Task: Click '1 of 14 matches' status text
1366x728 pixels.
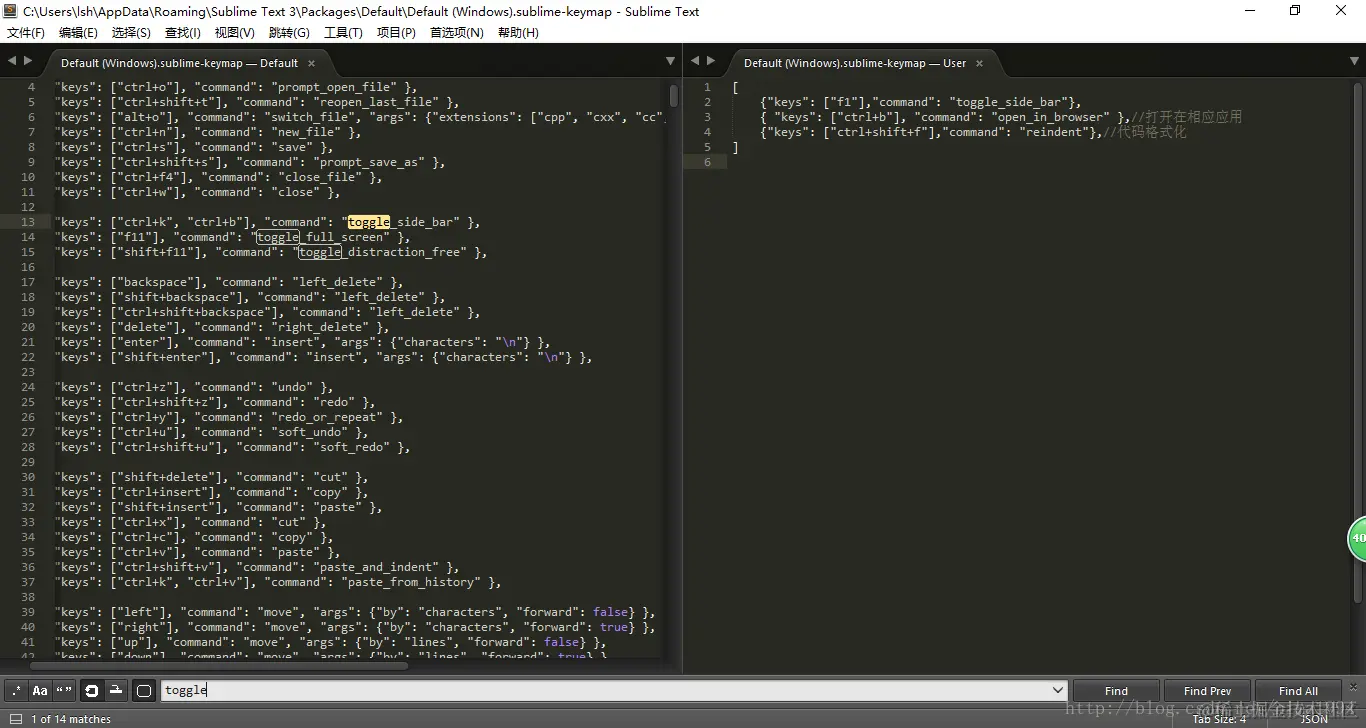Action: click(71, 719)
